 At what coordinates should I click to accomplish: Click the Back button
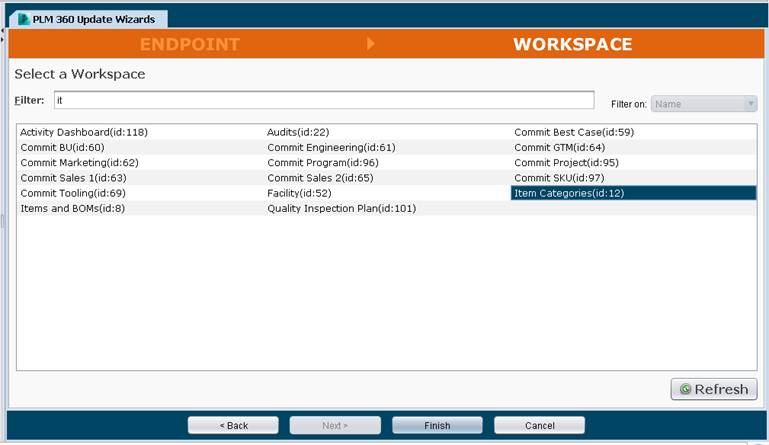click(x=233, y=425)
